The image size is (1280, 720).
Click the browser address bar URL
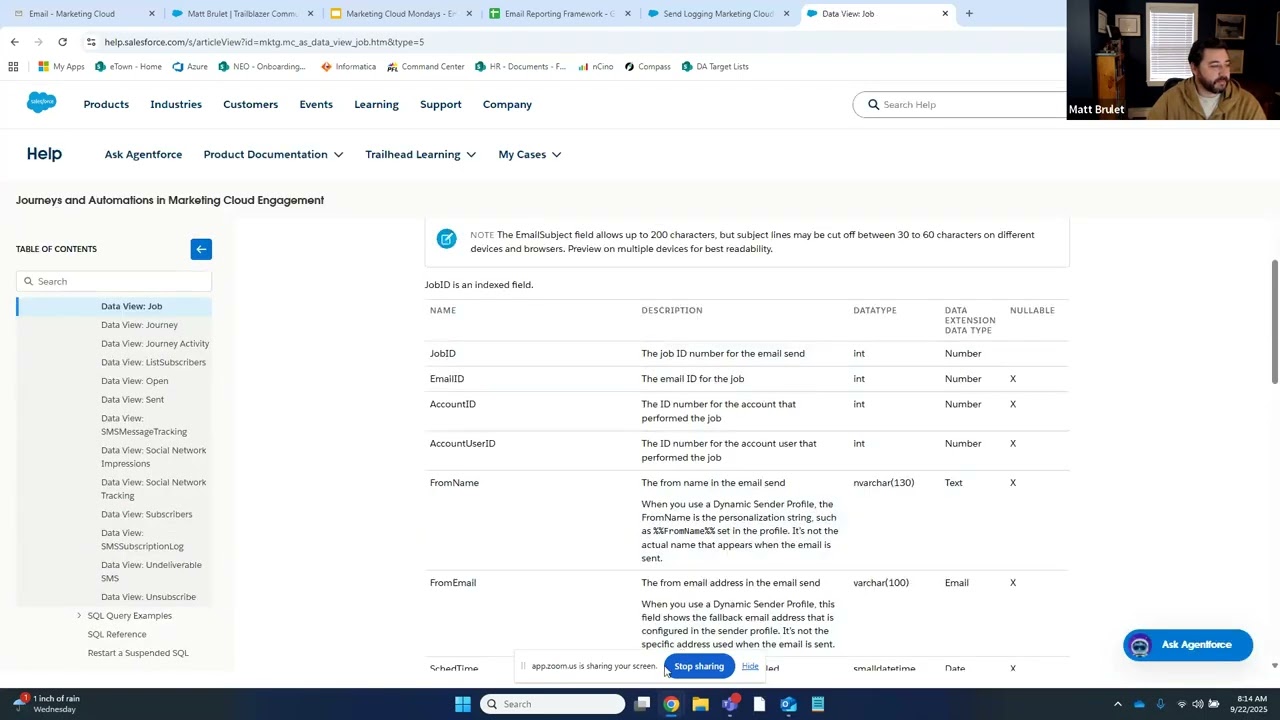point(264,42)
